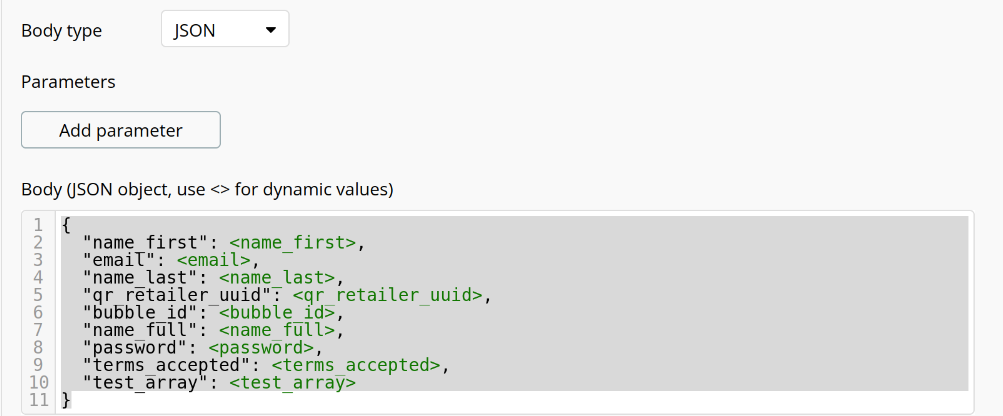This screenshot has width=1003, height=416.
Task: Click the "terms_accepted" key text
Action: tap(166, 365)
